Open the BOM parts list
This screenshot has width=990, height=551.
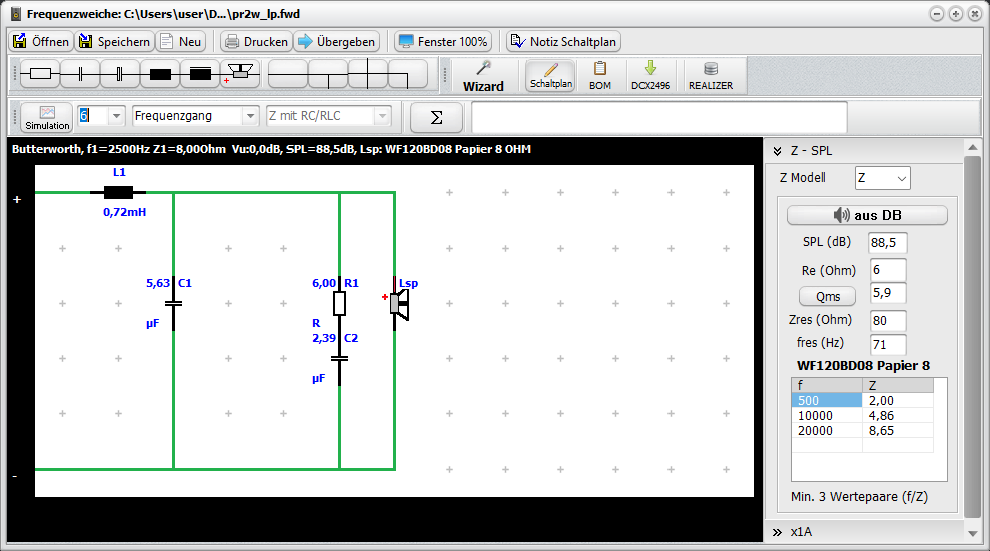tap(600, 76)
